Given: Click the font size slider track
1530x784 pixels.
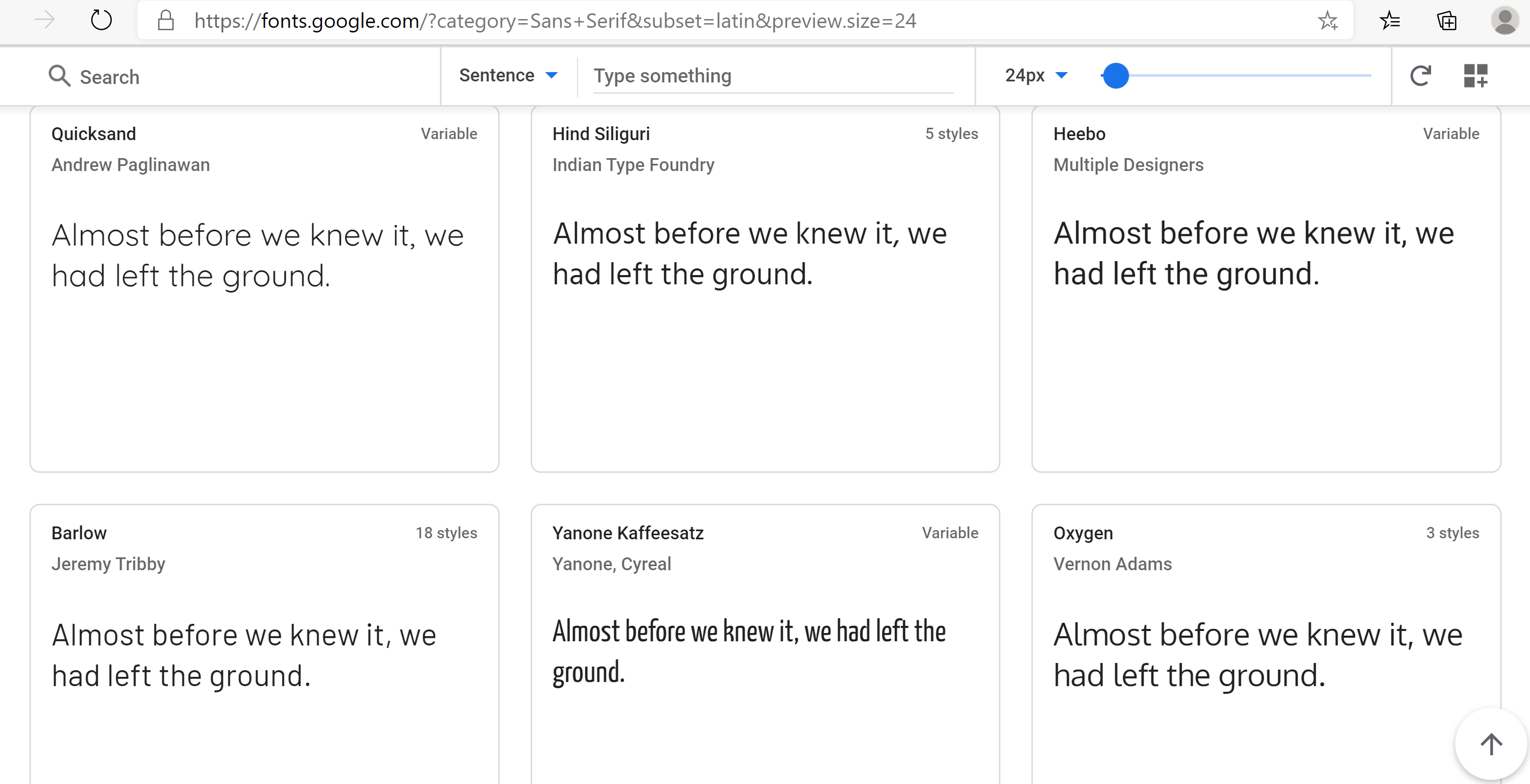Looking at the screenshot, I should point(1236,75).
